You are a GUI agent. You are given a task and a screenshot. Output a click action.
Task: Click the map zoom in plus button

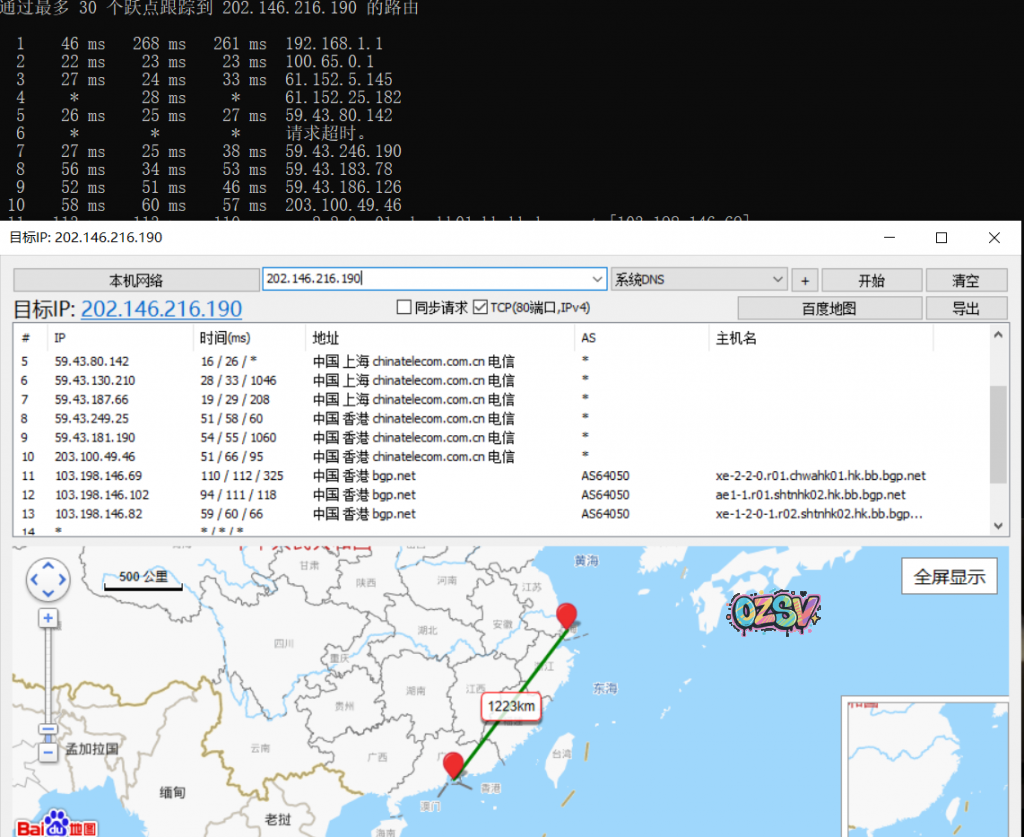[x=47, y=619]
